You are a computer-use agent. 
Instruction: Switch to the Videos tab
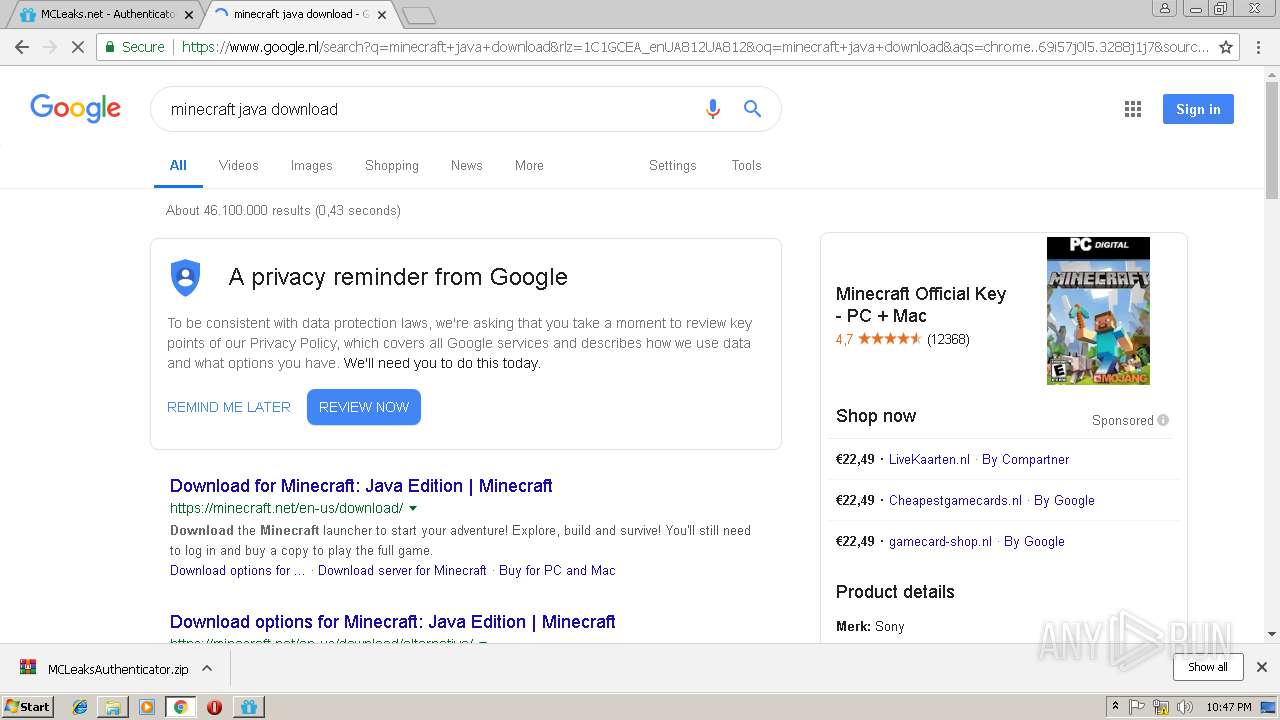point(238,165)
